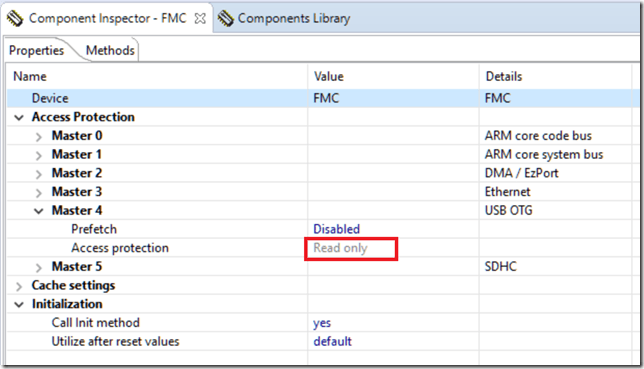Image resolution: width=644 pixels, height=369 pixels.
Task: Select the Initialization label
Action: coord(67,304)
